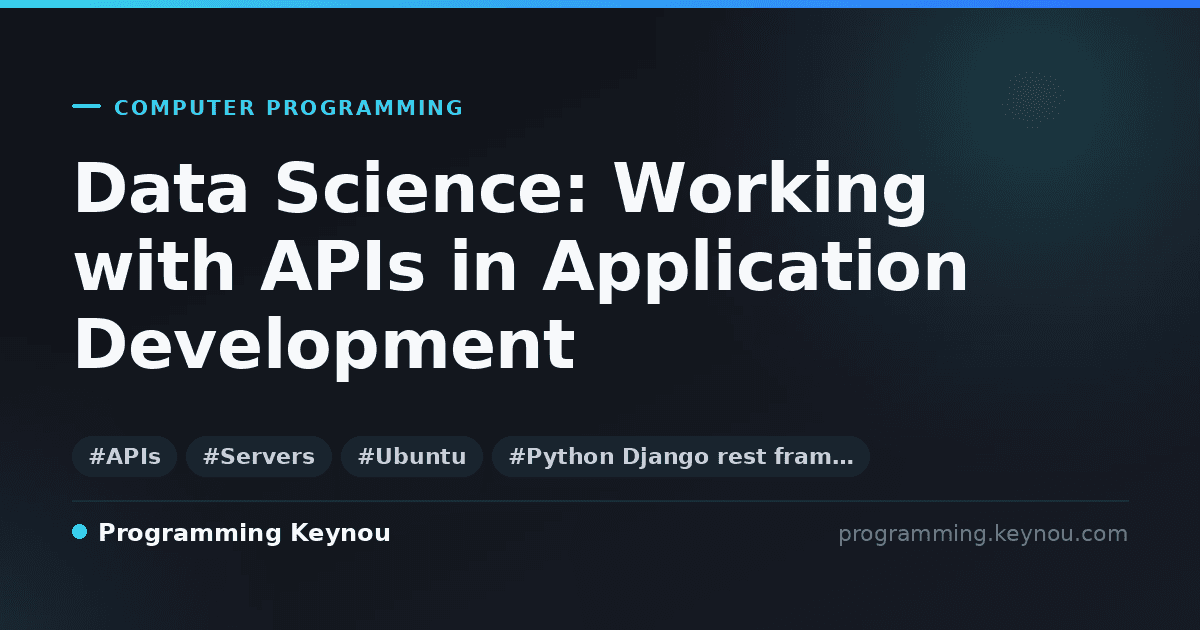This screenshot has width=1200, height=630.
Task: Click the COMPUTER PROGRAMMING category label
Action: pos(289,108)
